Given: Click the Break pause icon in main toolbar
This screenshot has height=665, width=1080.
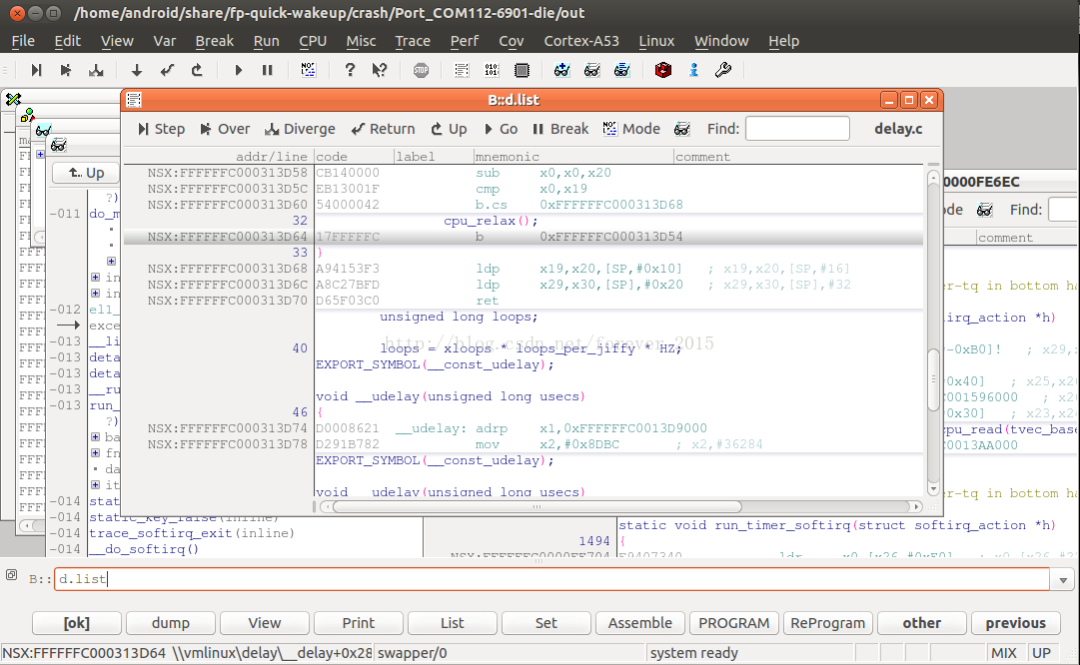Looking at the screenshot, I should [x=267, y=70].
